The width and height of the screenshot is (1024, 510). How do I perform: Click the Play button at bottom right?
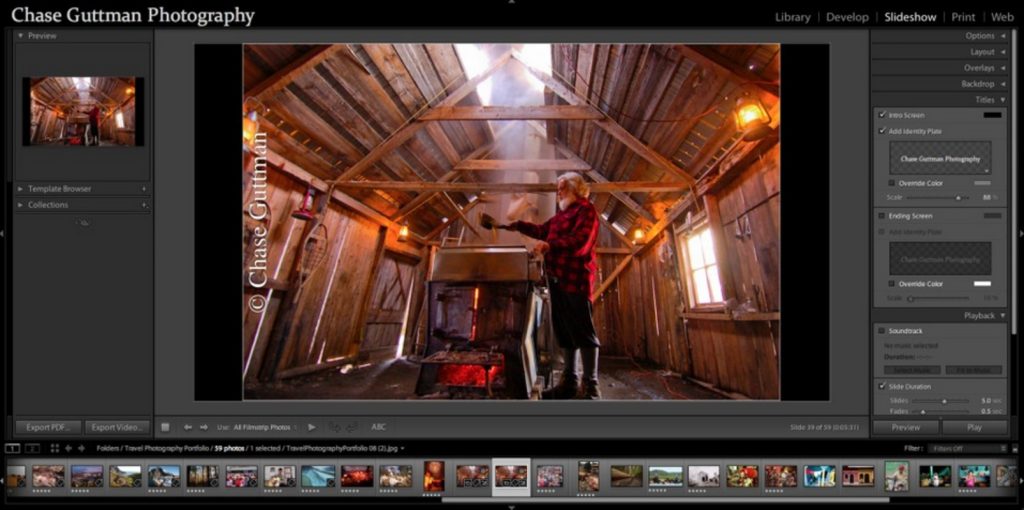[974, 428]
